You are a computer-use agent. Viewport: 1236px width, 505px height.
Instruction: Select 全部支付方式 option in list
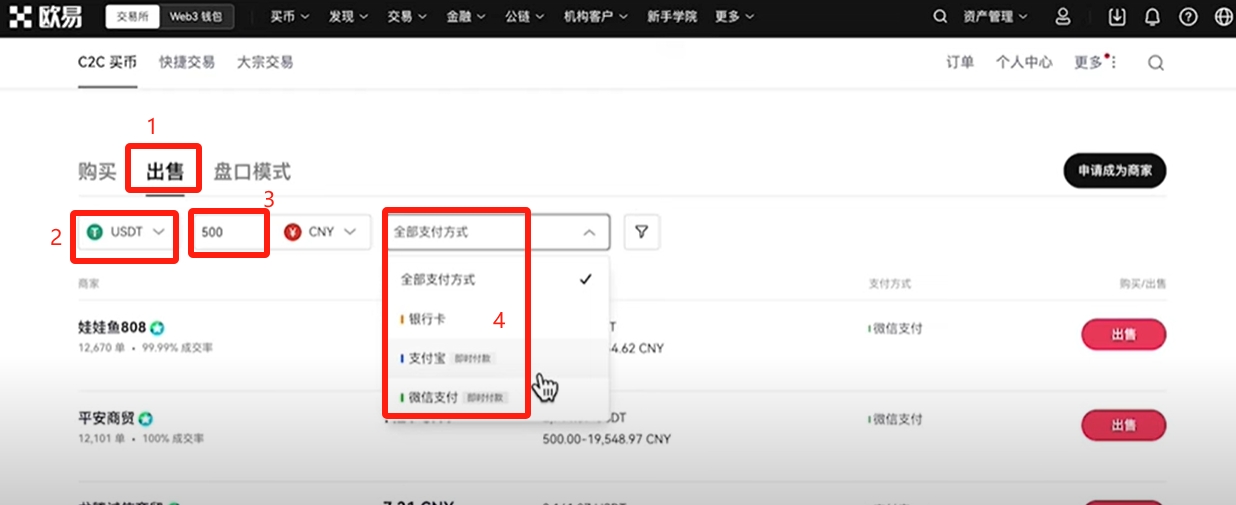click(x=497, y=280)
